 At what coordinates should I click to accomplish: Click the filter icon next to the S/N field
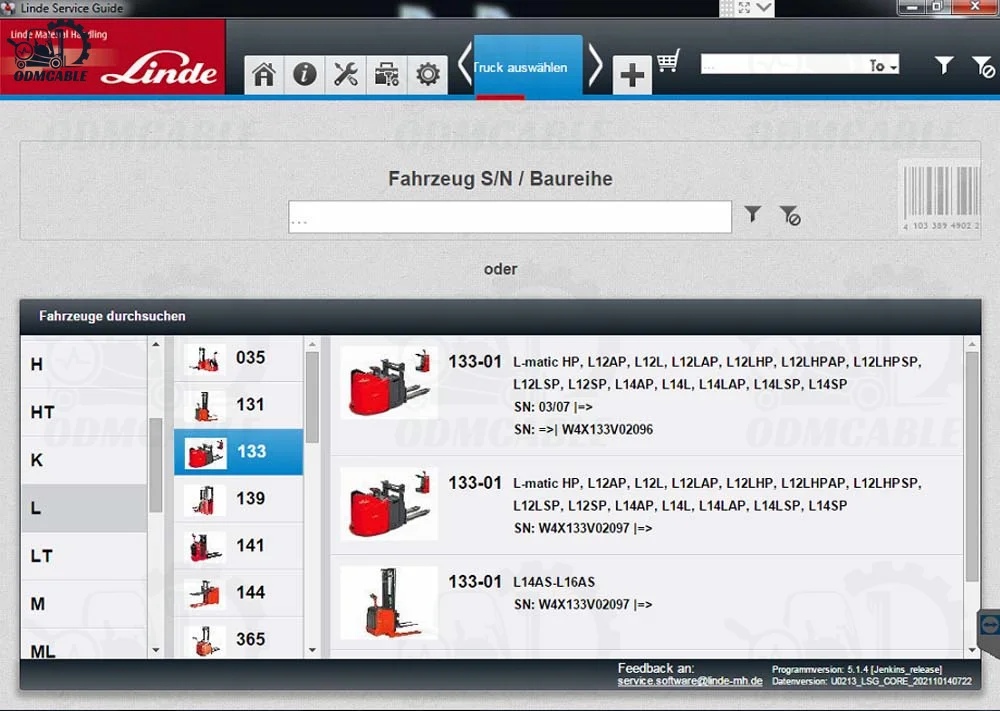click(x=752, y=214)
